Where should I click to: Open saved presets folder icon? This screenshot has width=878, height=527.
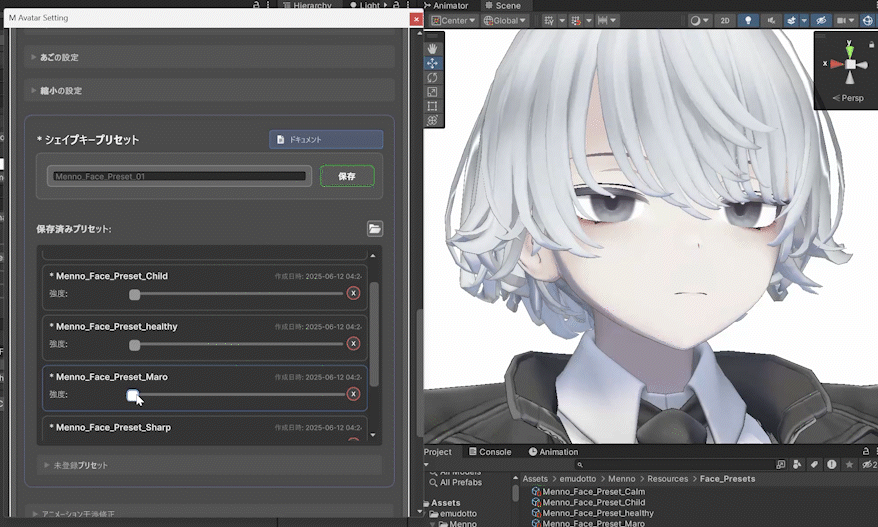(375, 229)
